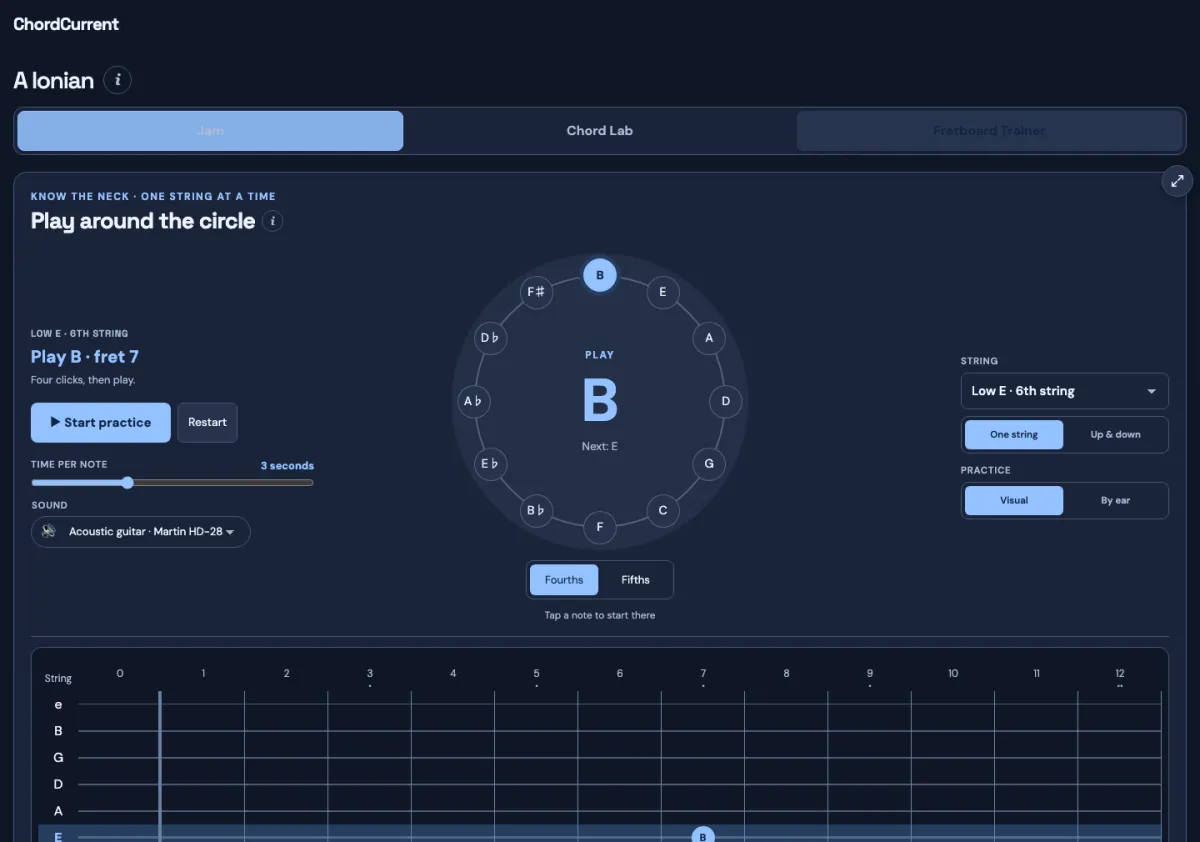Open the Acoustic guitar sound dropdown
1200x842 pixels.
click(141, 532)
